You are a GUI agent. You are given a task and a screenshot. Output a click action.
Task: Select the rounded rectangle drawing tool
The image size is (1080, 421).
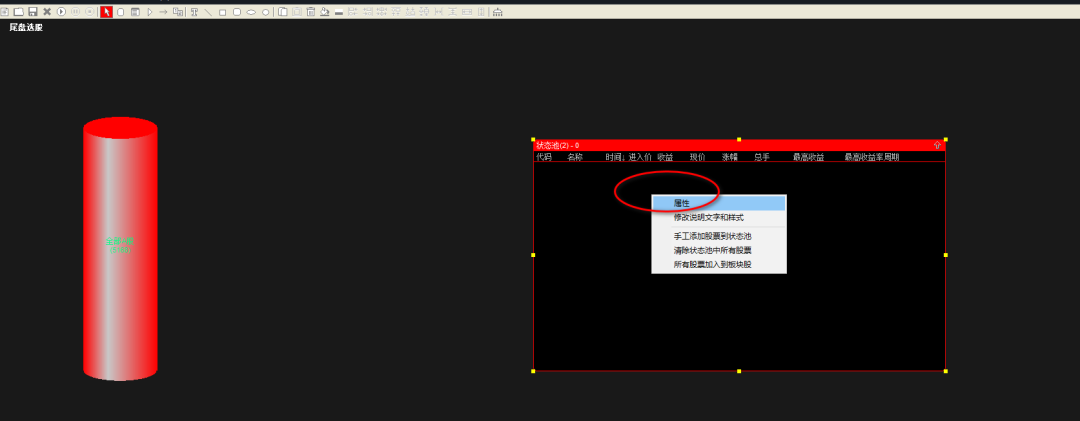(237, 12)
